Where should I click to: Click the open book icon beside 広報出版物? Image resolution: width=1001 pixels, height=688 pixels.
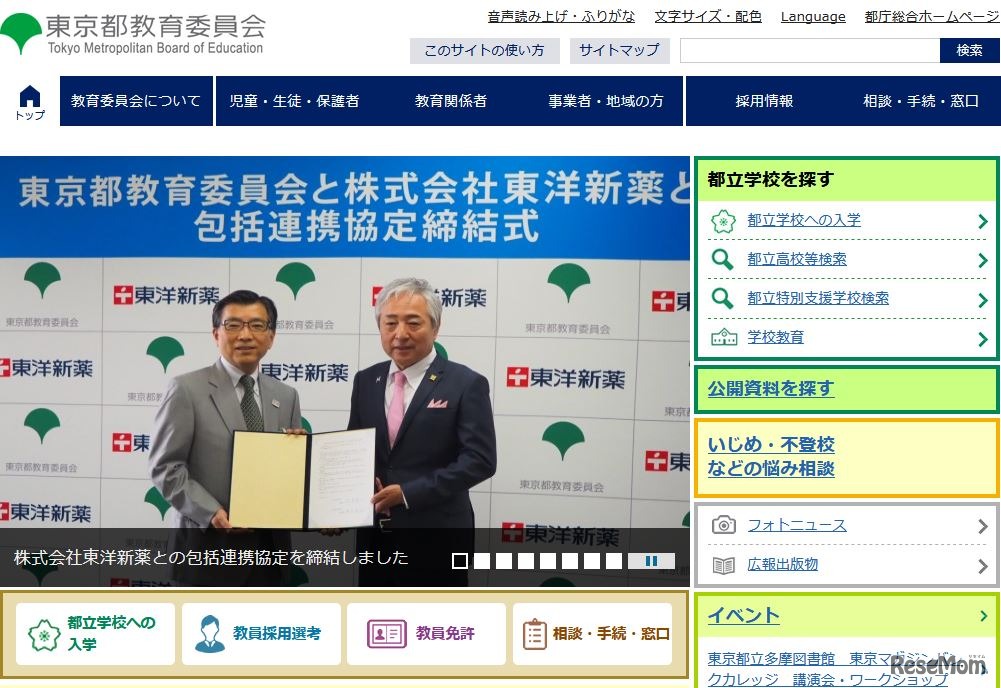tap(723, 565)
